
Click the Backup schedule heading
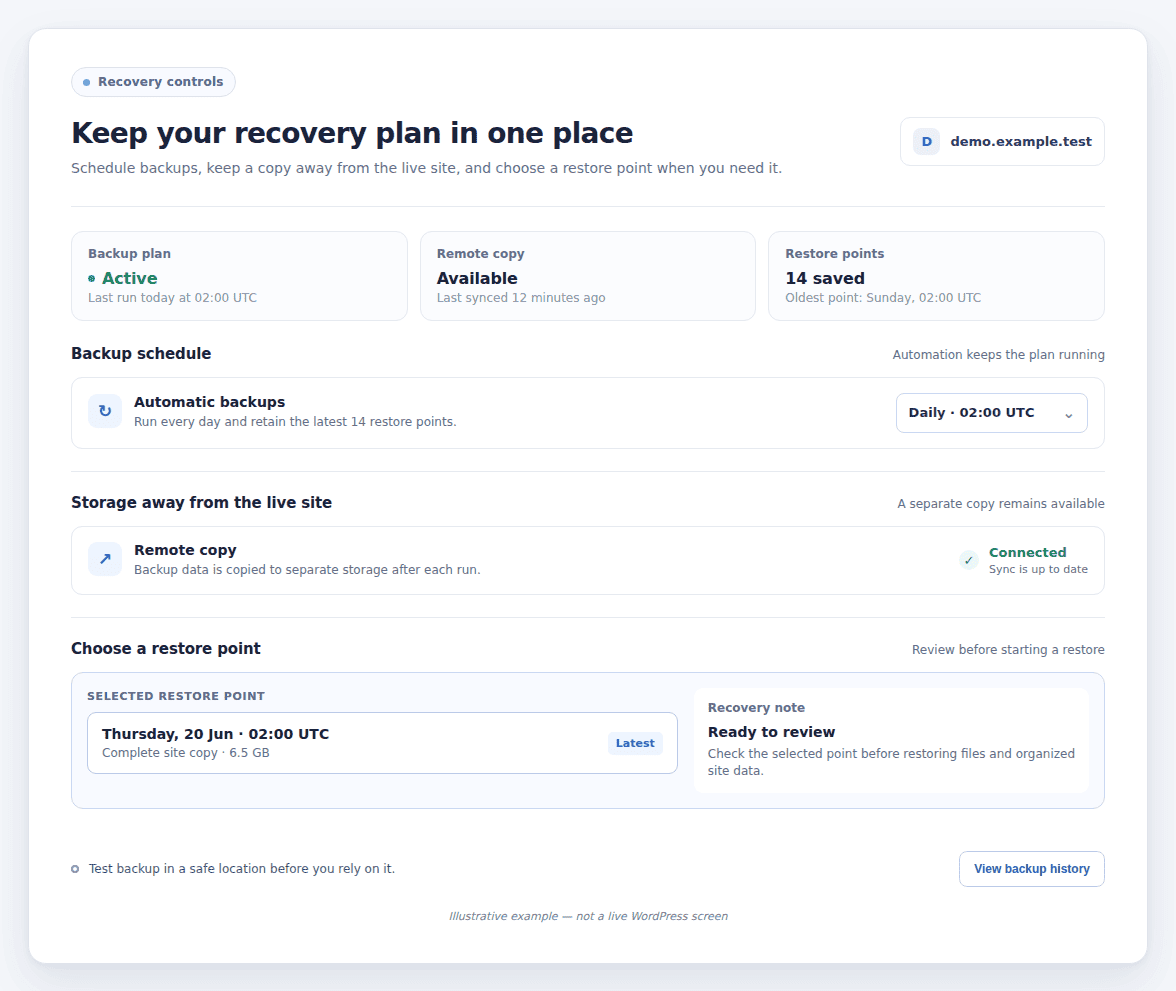click(141, 353)
